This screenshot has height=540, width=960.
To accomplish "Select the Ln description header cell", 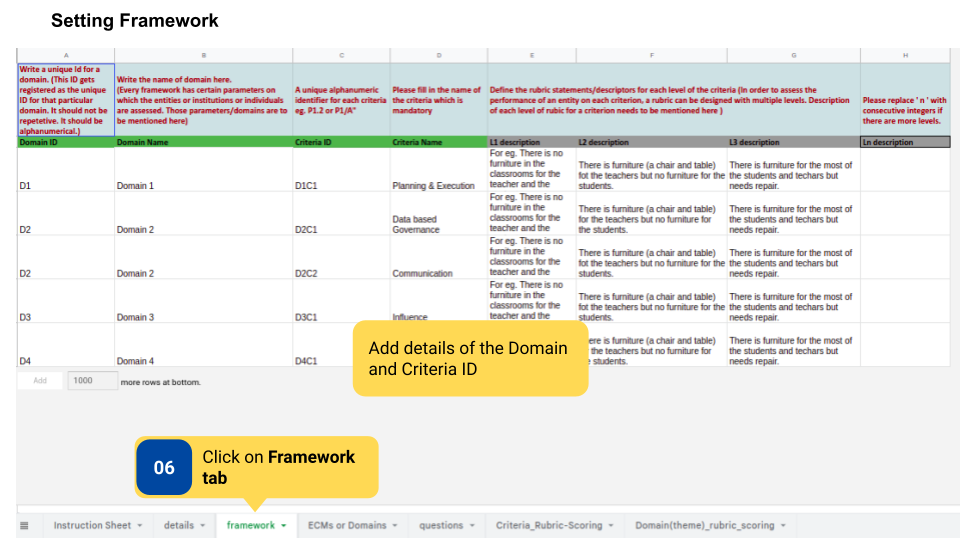I will click(905, 142).
